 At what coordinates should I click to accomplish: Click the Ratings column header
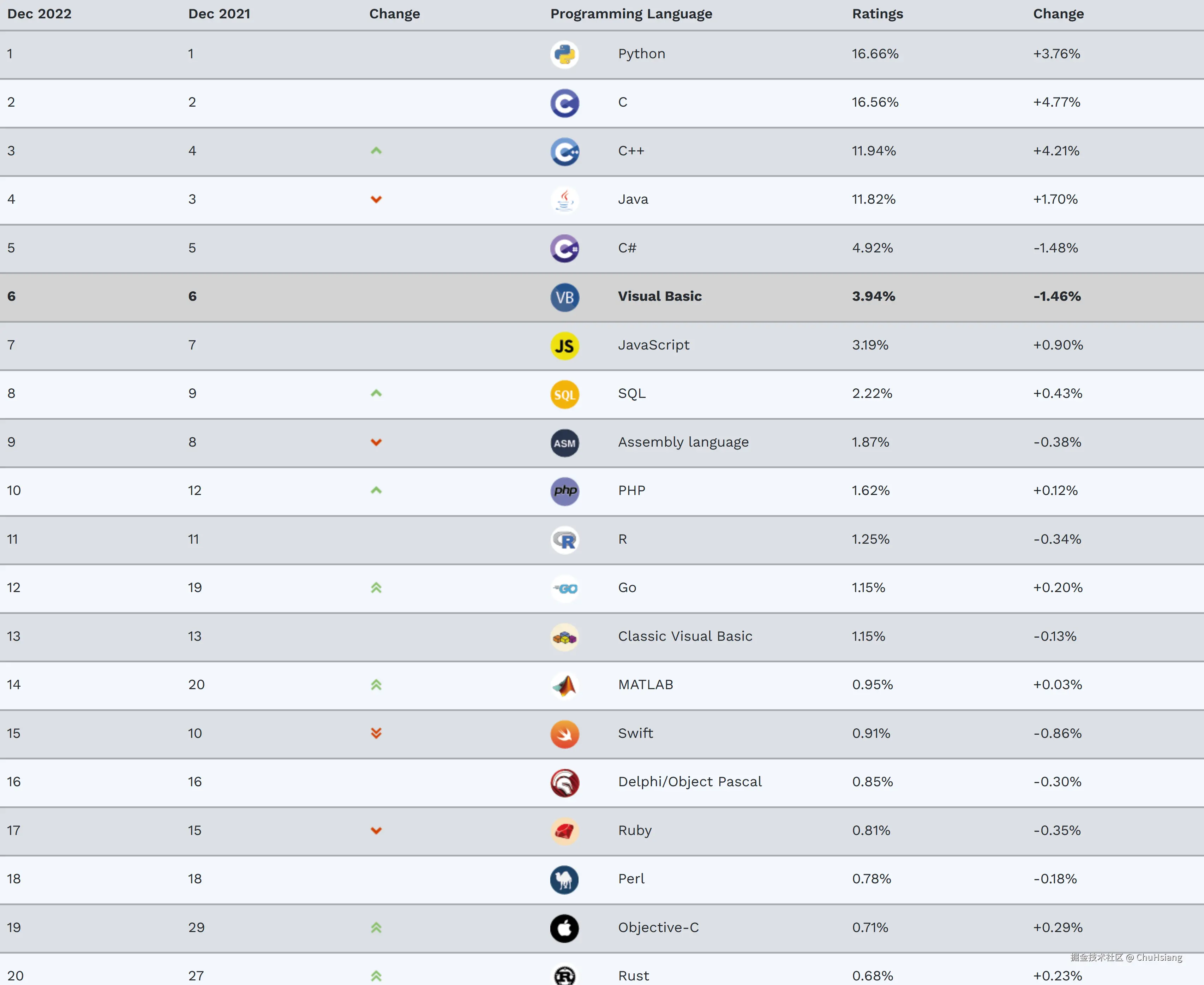(x=877, y=14)
